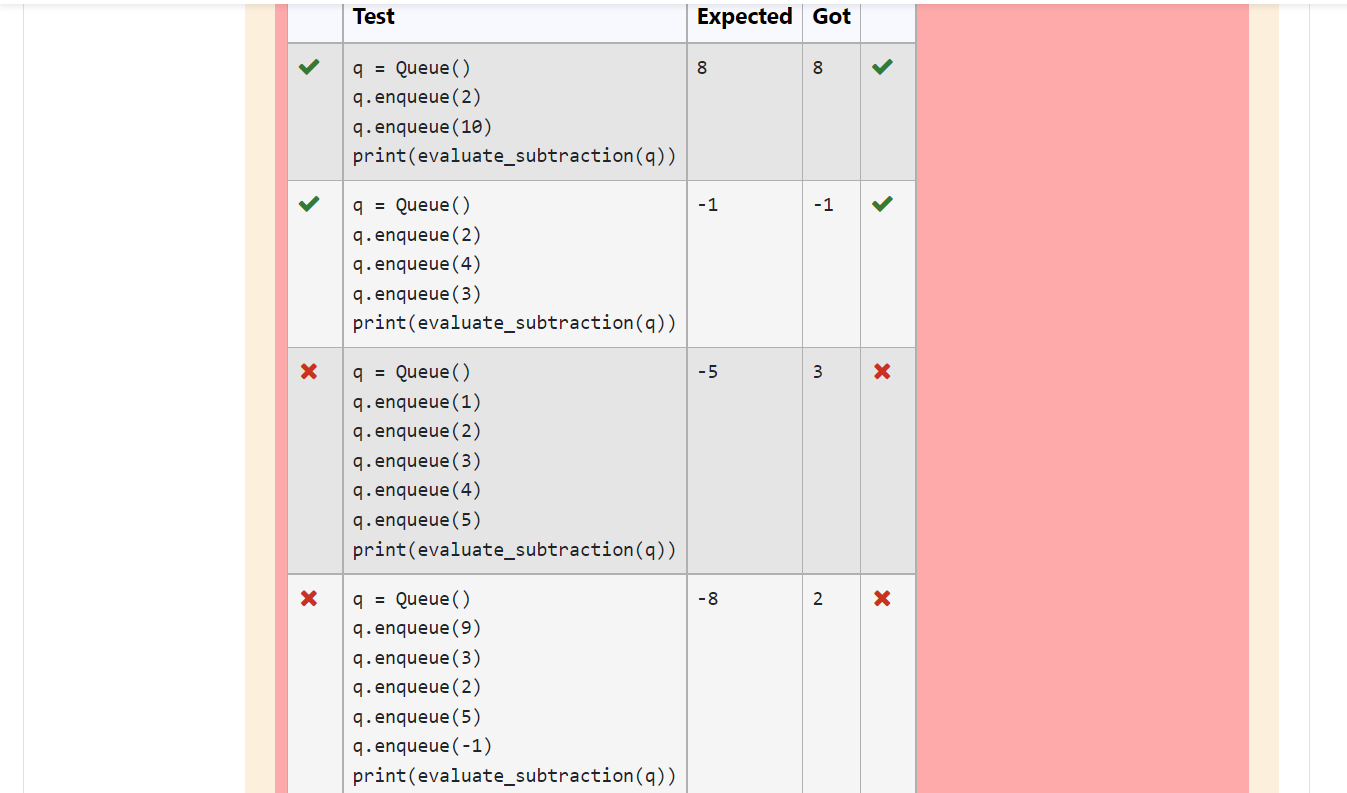This screenshot has height=793, width=1347.
Task: Click the red X beside the third test
Action: pos(309,371)
